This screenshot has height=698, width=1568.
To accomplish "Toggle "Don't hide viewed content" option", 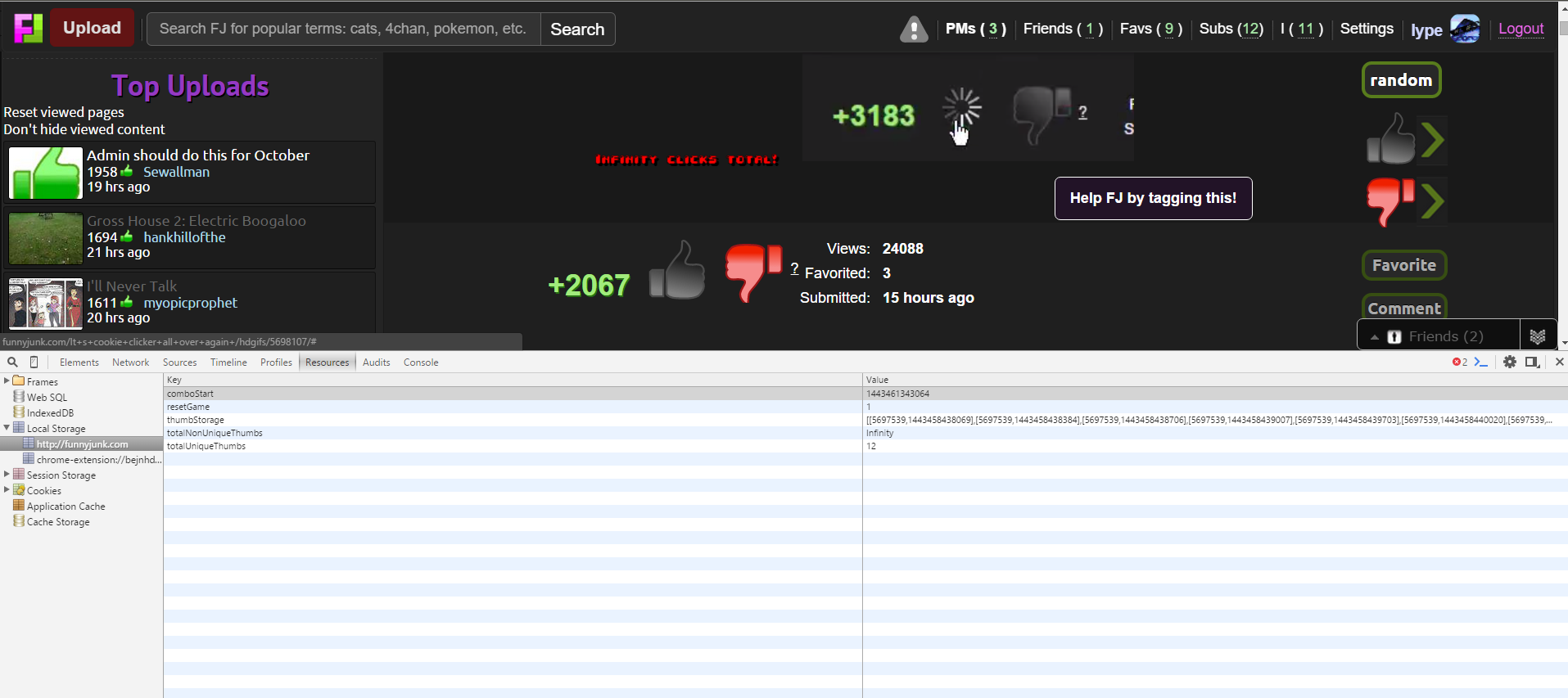I will point(84,129).
